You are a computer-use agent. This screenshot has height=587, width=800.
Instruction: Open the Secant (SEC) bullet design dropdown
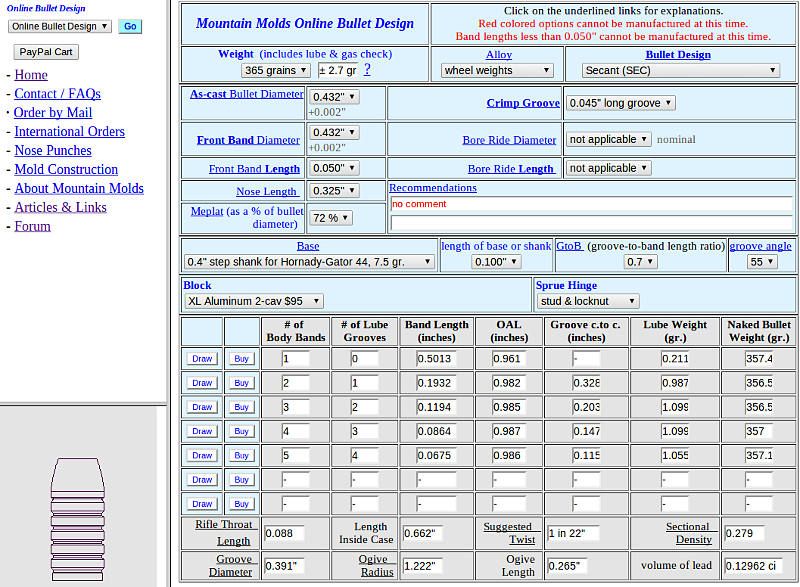click(681, 70)
